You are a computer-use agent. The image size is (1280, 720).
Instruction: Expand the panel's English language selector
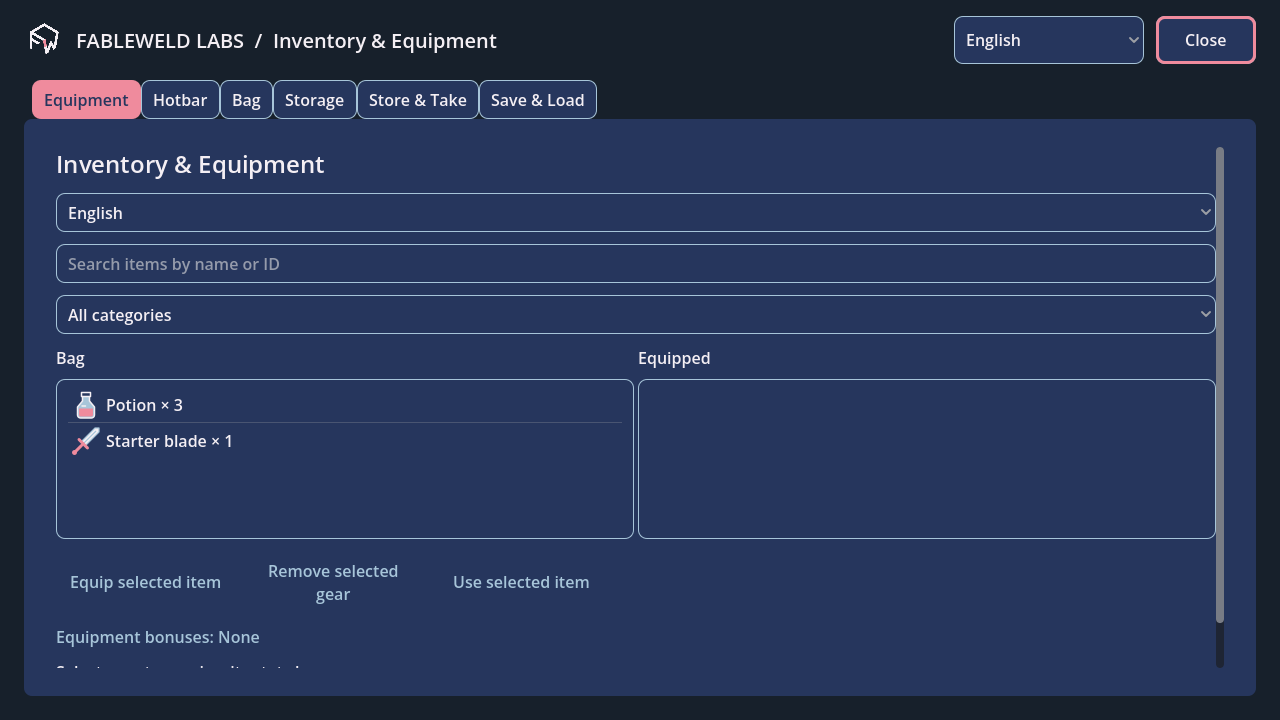[636, 213]
